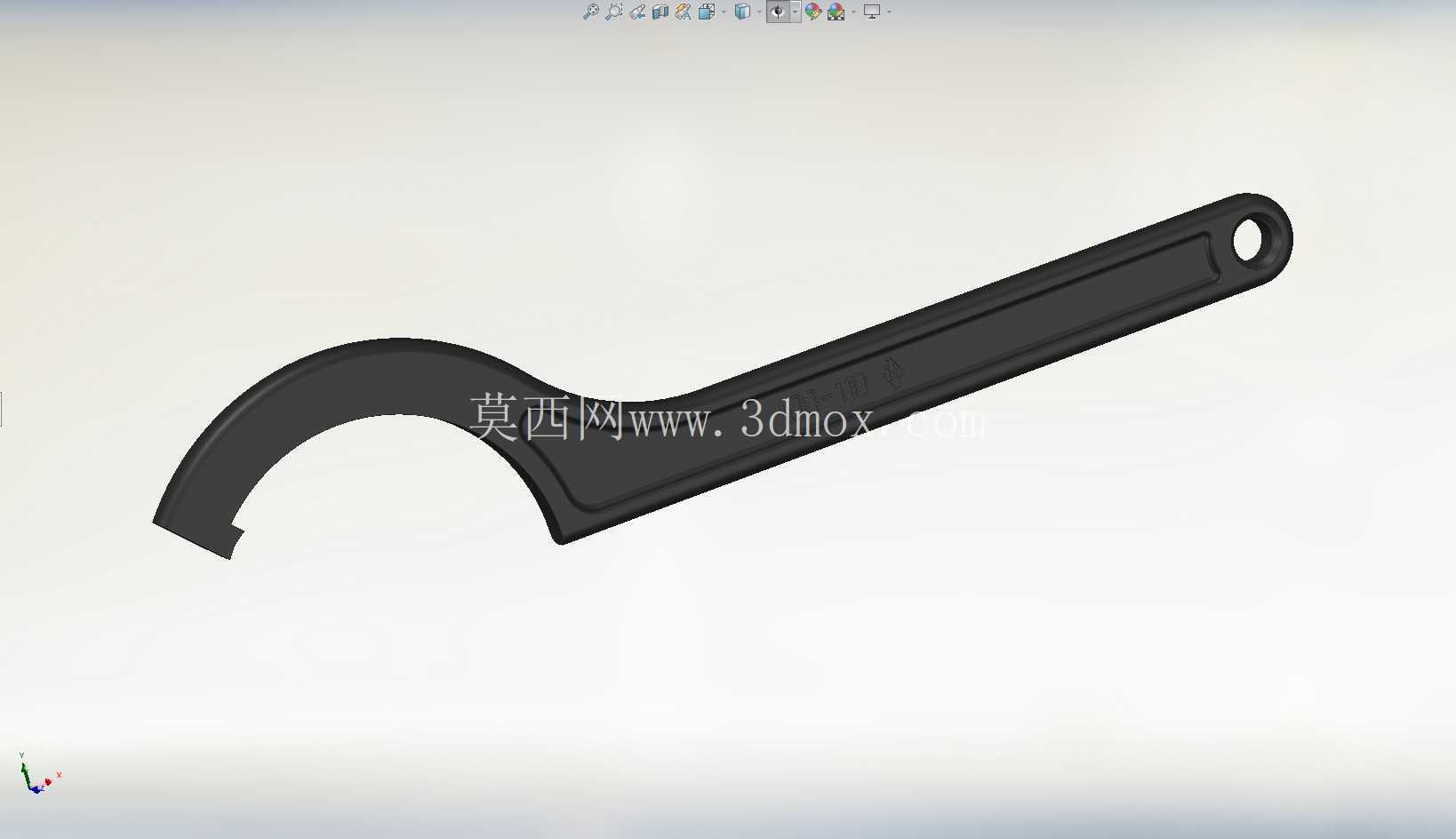Toggle the Hide/Show Items eye icon

778,12
